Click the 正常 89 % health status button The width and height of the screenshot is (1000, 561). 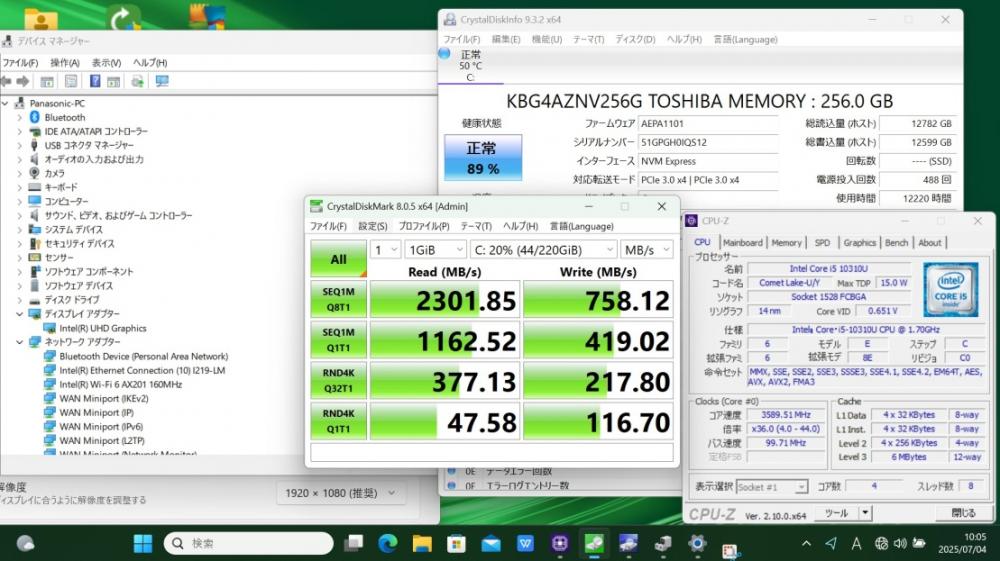(x=483, y=157)
